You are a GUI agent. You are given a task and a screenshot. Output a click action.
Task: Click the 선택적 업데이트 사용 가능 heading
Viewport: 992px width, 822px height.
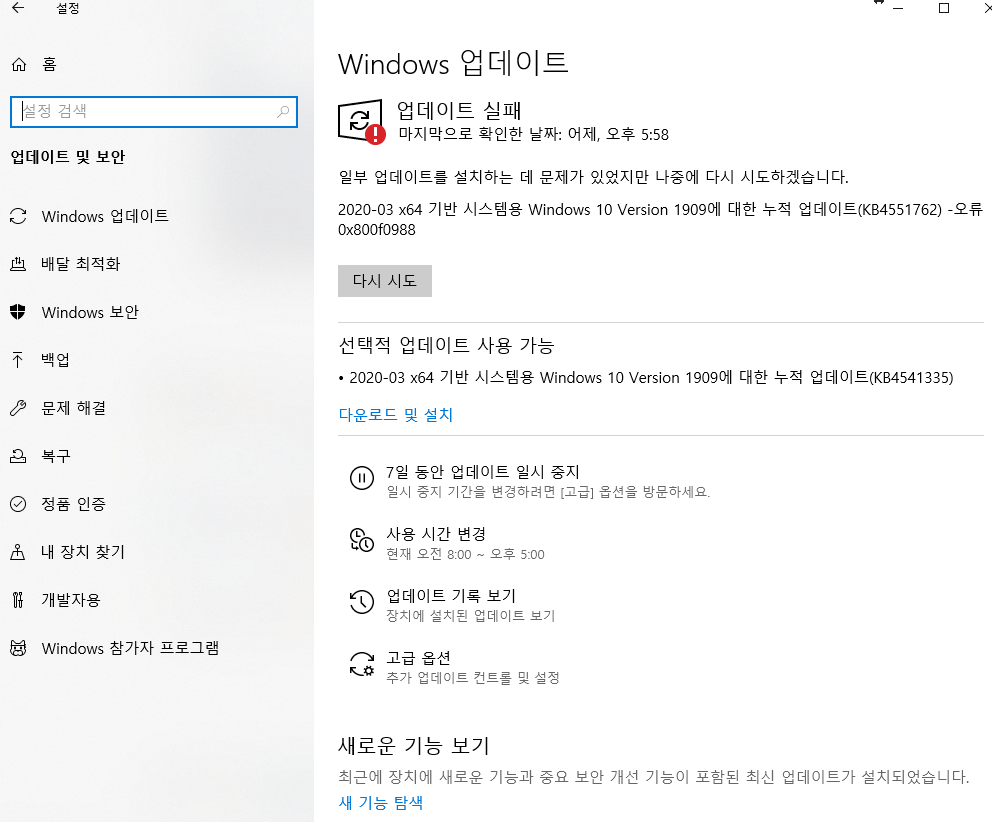pyautogui.click(x=447, y=346)
